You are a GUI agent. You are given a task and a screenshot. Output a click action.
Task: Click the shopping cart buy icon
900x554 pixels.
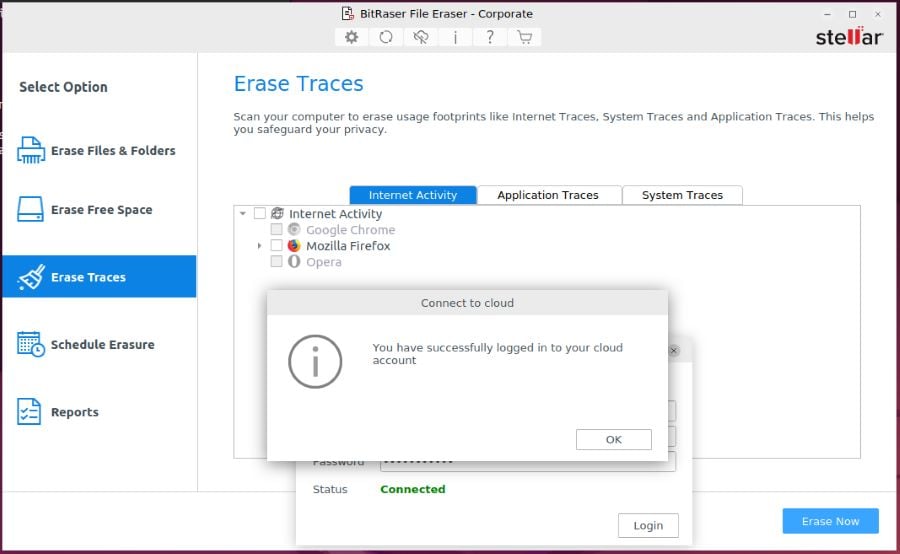coord(524,37)
